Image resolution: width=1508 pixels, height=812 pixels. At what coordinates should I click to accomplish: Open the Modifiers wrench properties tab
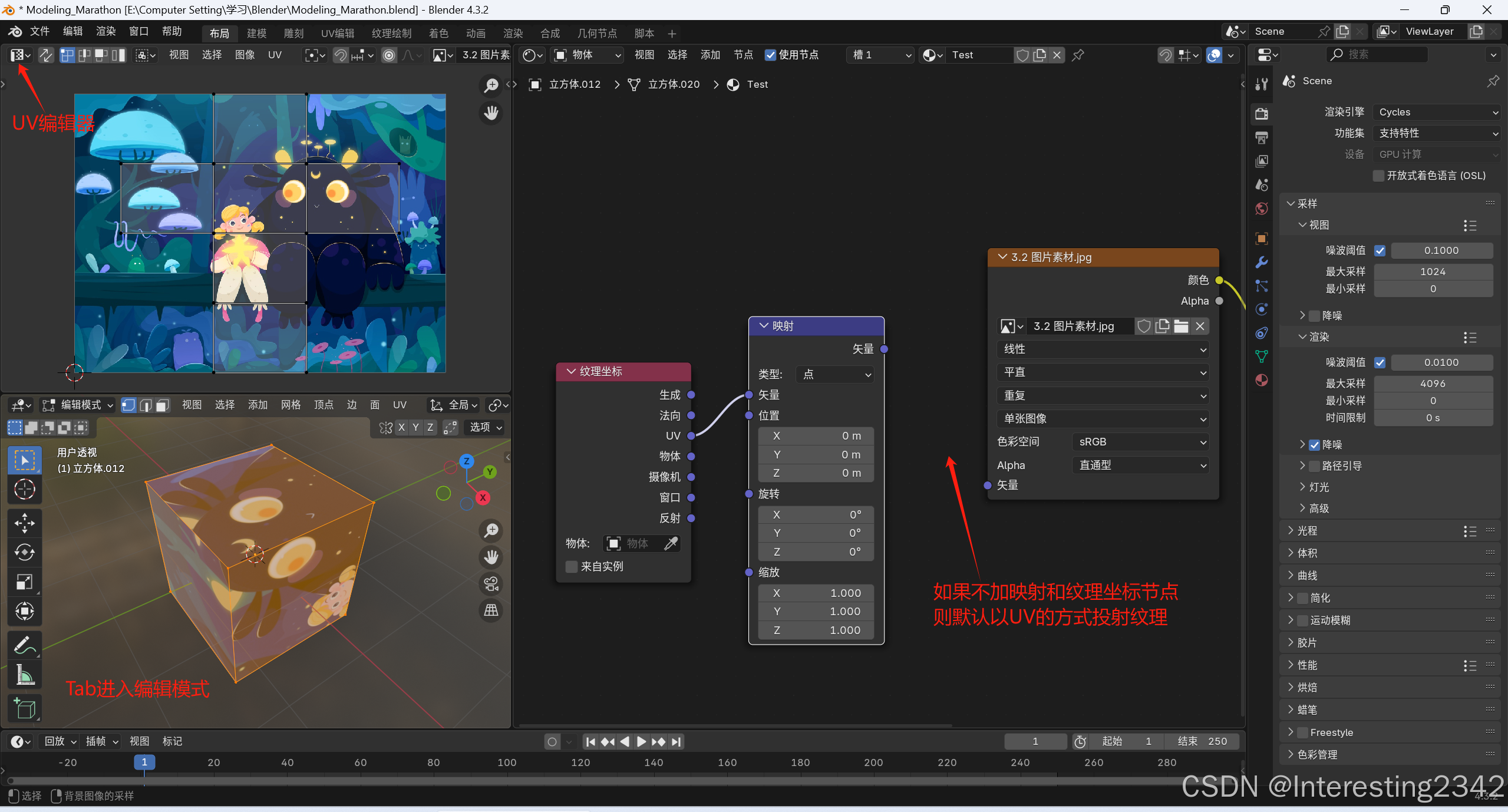point(1261,262)
